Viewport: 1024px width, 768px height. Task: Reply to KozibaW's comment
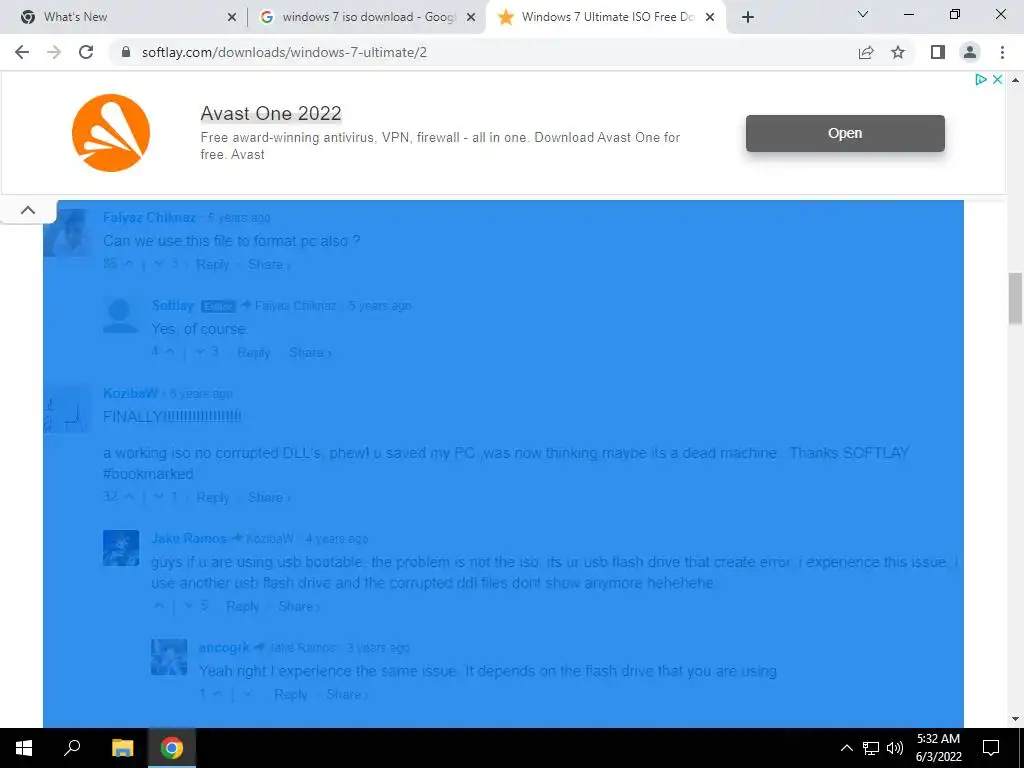click(213, 498)
